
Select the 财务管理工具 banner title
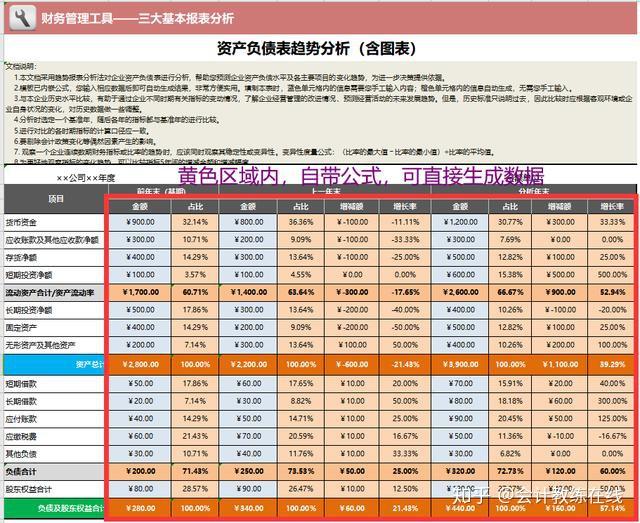click(137, 18)
